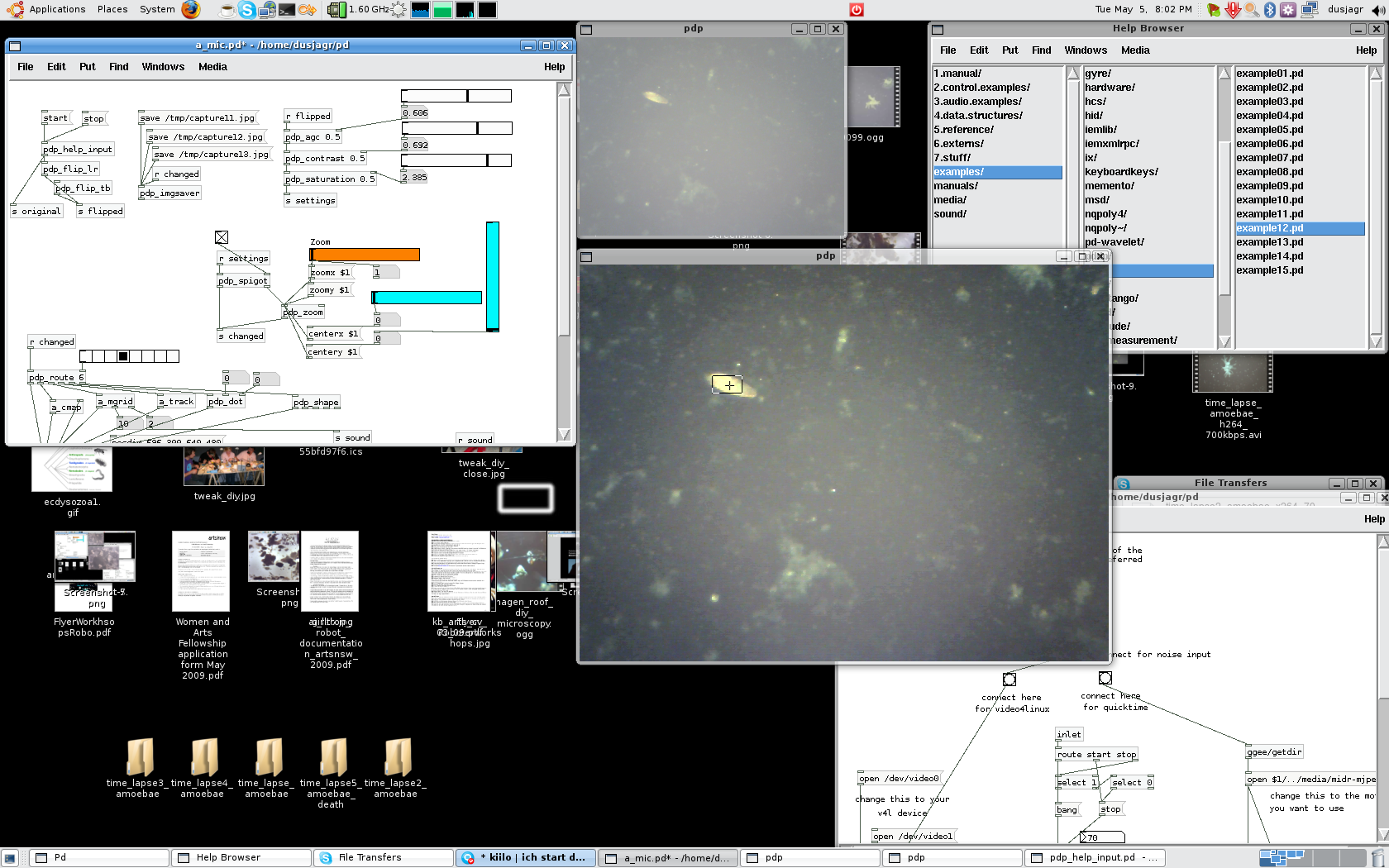
Task: Click the cyan vertical slider
Action: click(493, 276)
